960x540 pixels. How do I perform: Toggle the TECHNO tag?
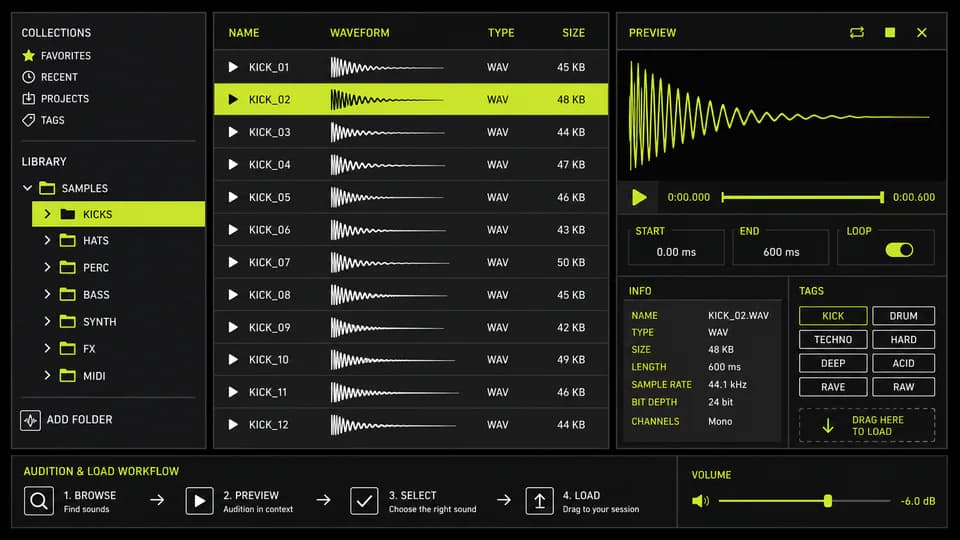click(x=833, y=339)
